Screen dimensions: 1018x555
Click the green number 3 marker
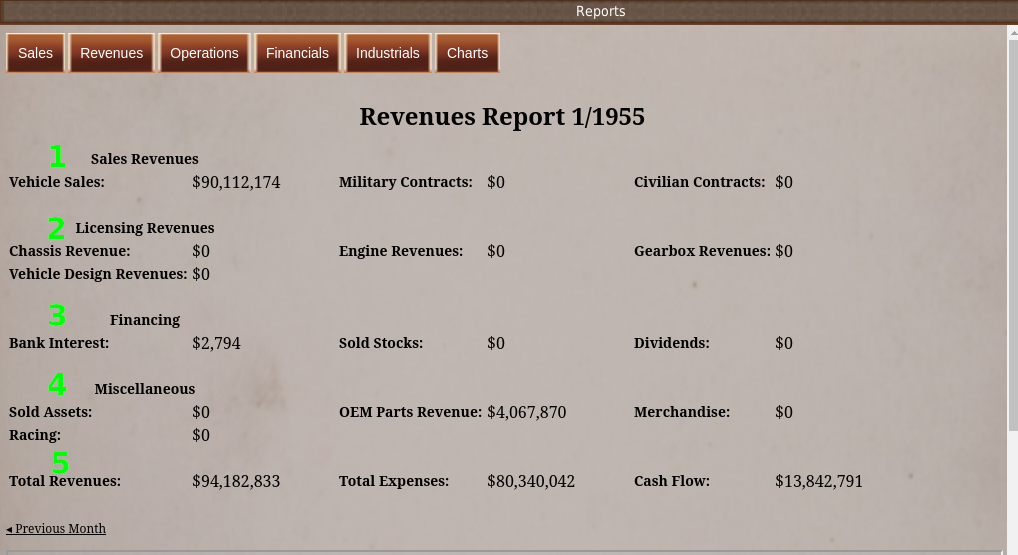point(57,316)
